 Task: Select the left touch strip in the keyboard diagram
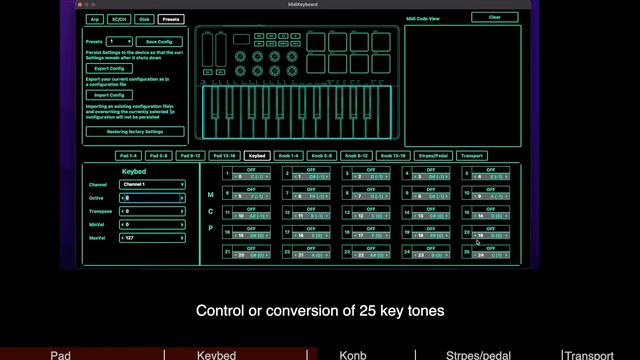click(x=207, y=49)
